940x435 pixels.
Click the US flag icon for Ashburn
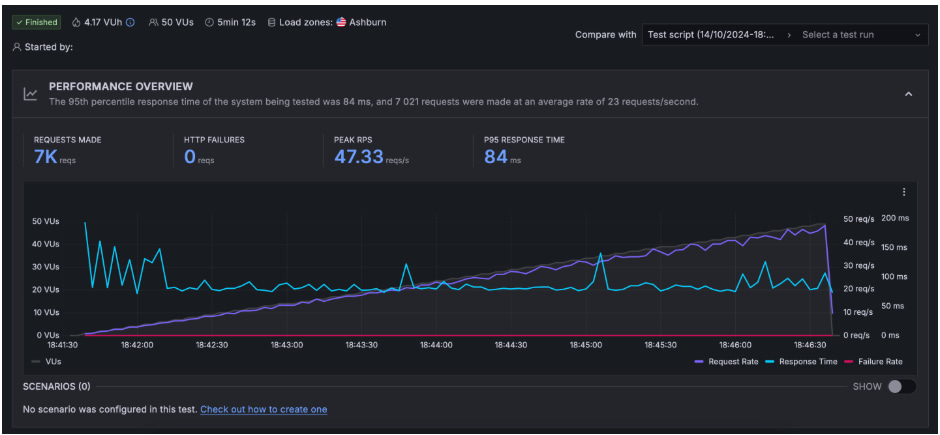341,22
